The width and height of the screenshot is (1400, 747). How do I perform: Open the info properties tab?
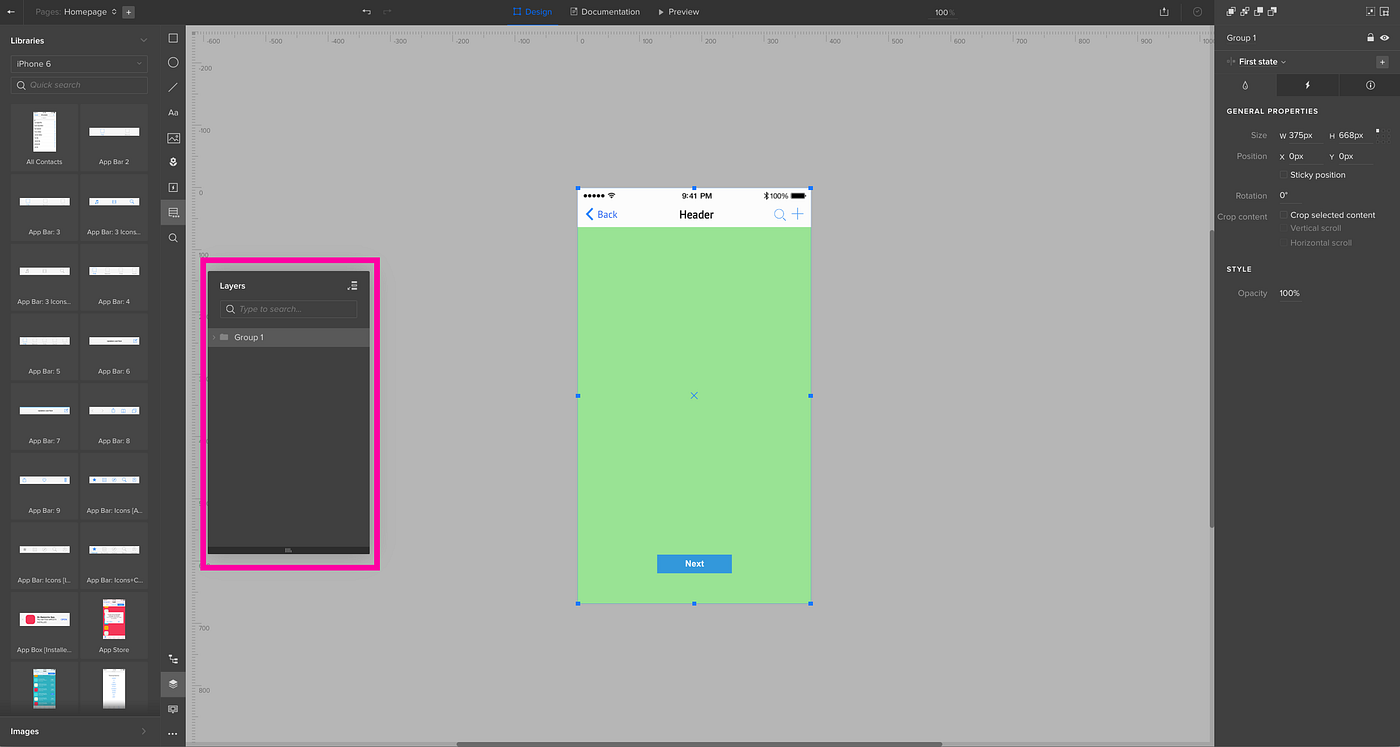(x=1370, y=86)
